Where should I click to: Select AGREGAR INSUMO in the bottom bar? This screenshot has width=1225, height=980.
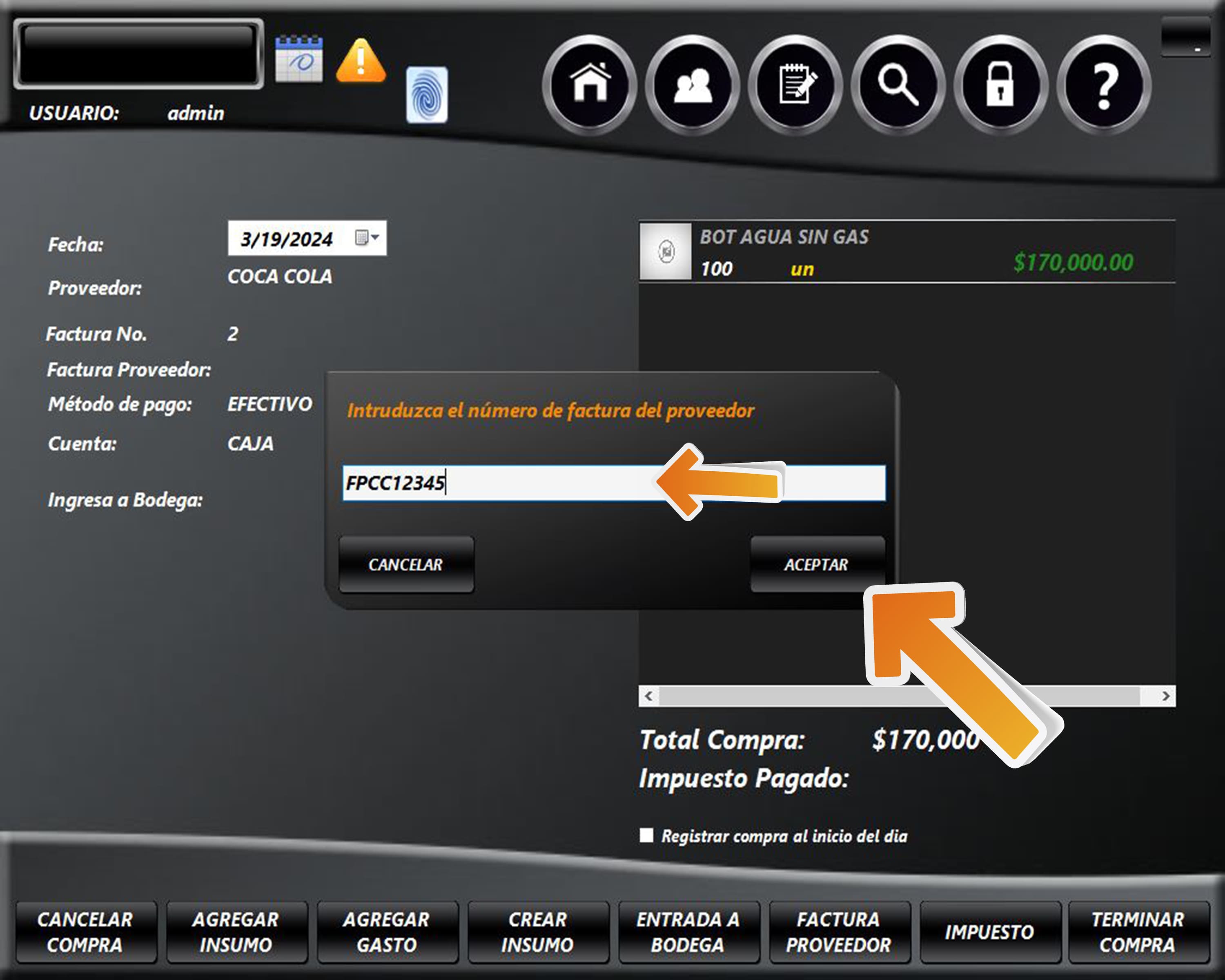coord(236,932)
